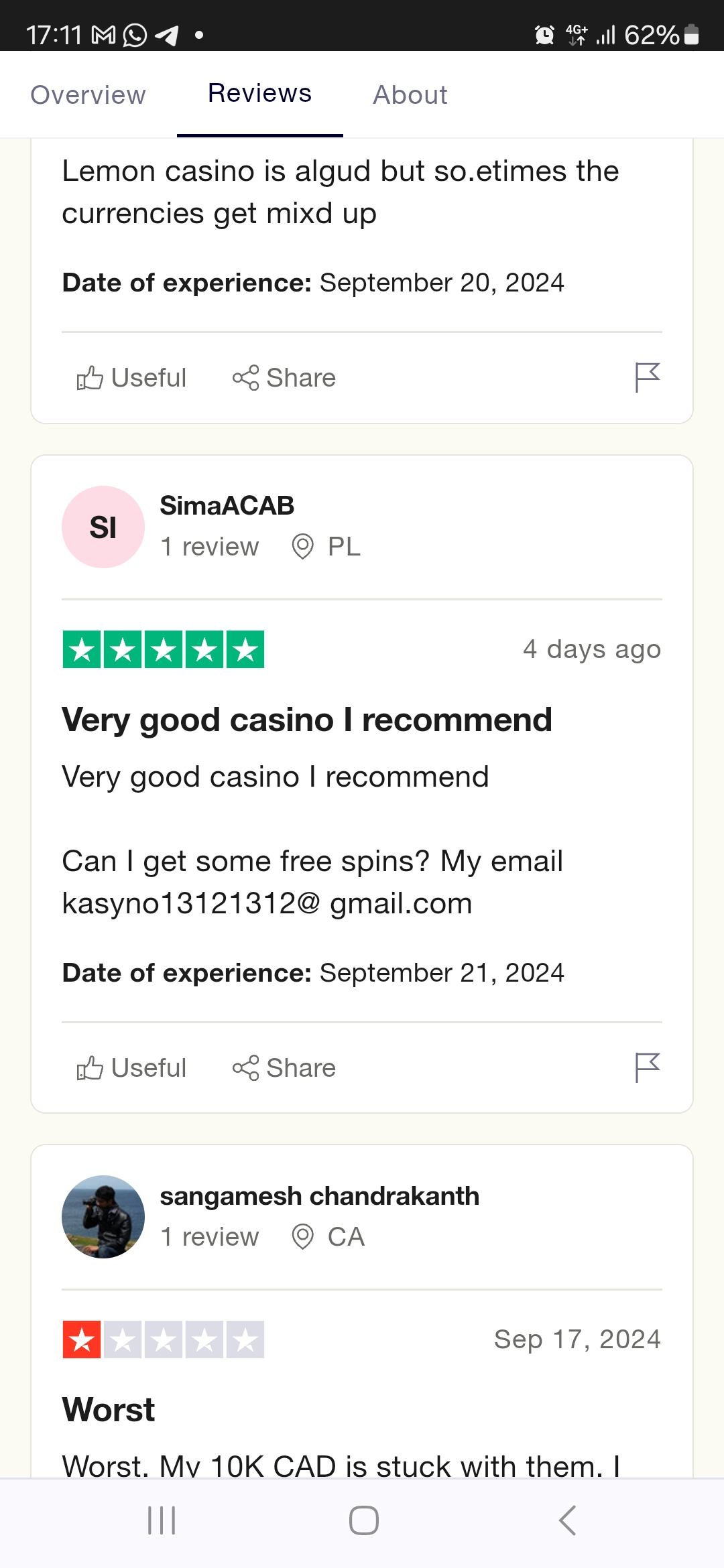
Task: Mark the Lemon casino review as Useful
Action: [132, 378]
